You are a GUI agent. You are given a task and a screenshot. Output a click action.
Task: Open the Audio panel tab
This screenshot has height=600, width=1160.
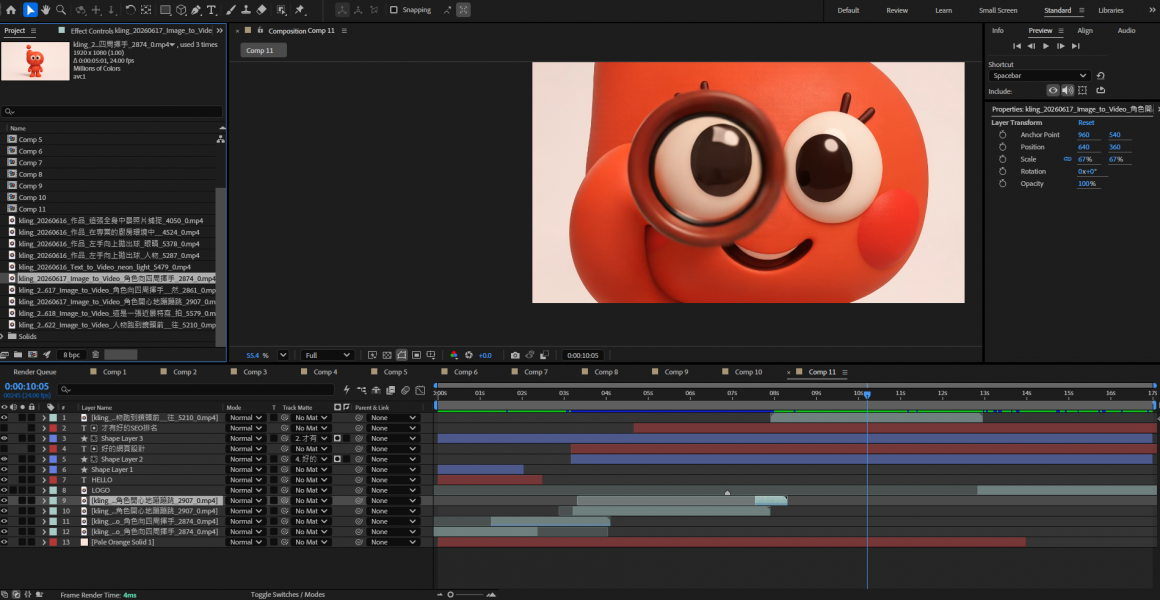1126,30
